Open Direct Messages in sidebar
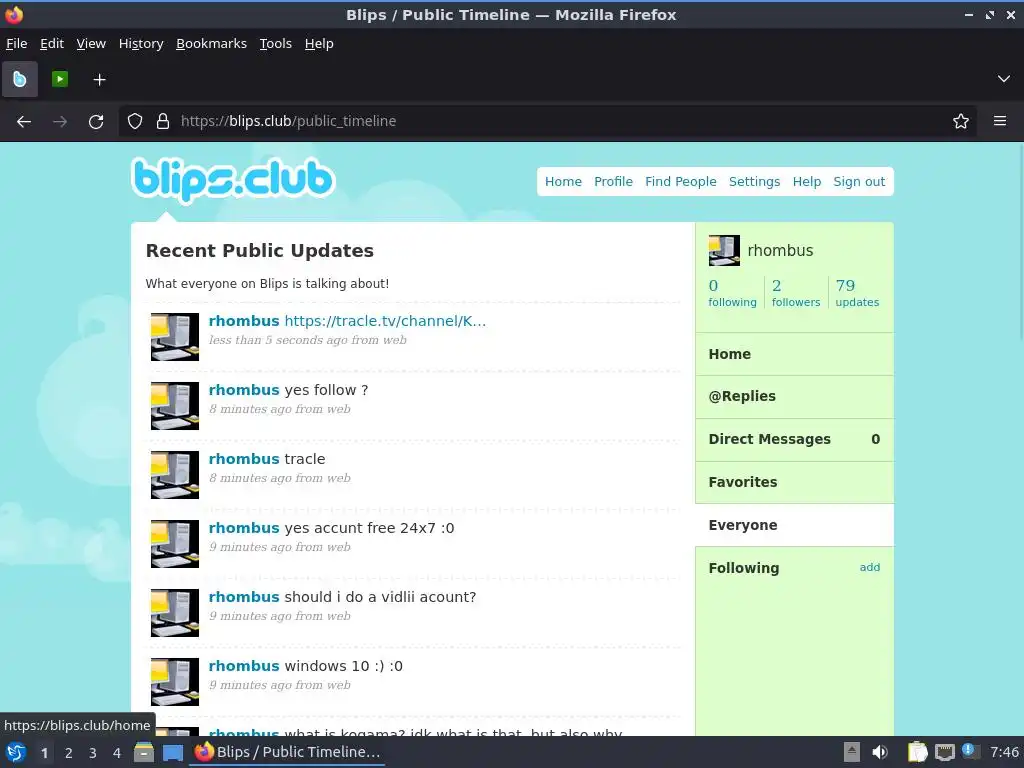This screenshot has width=1024, height=768. (x=794, y=440)
